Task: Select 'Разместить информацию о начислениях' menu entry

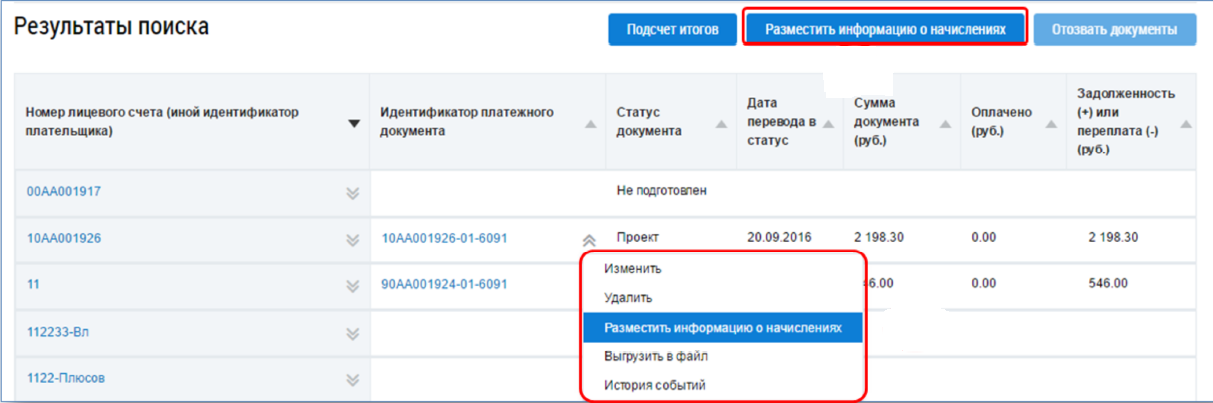Action: coord(721,327)
